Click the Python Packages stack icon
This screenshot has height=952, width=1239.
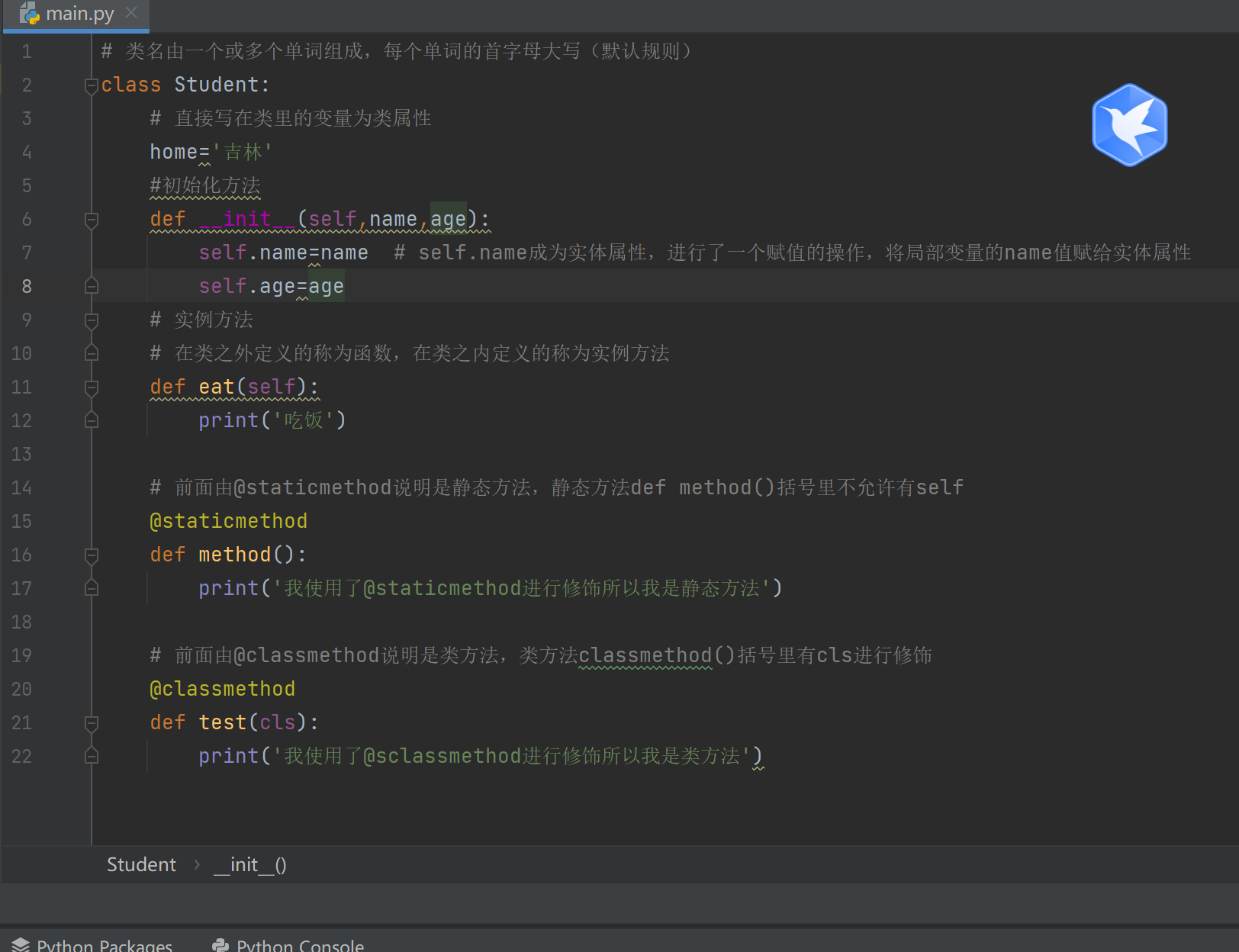pyautogui.click(x=21, y=944)
